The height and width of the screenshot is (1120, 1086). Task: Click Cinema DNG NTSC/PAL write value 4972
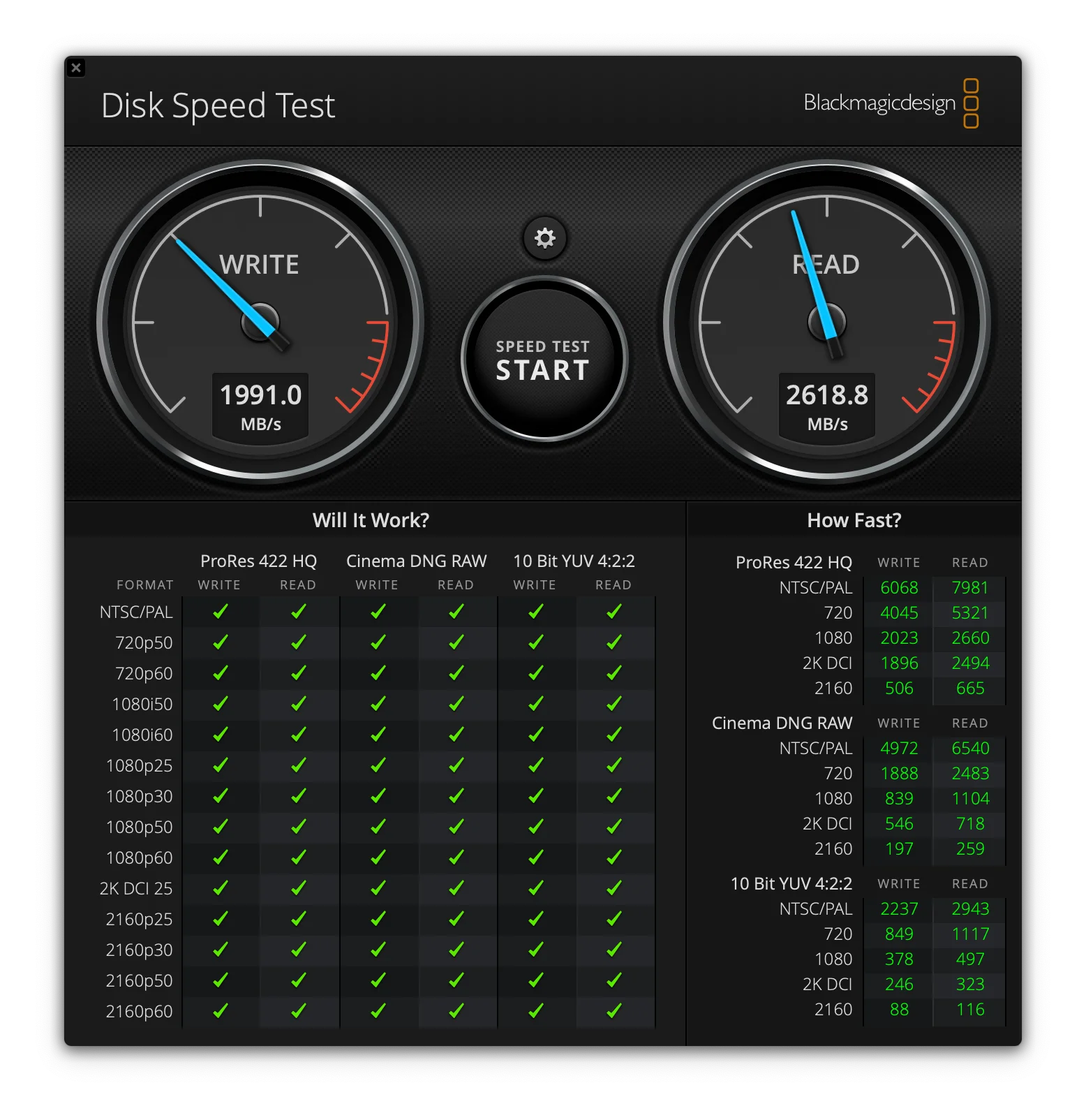pyautogui.click(x=899, y=749)
